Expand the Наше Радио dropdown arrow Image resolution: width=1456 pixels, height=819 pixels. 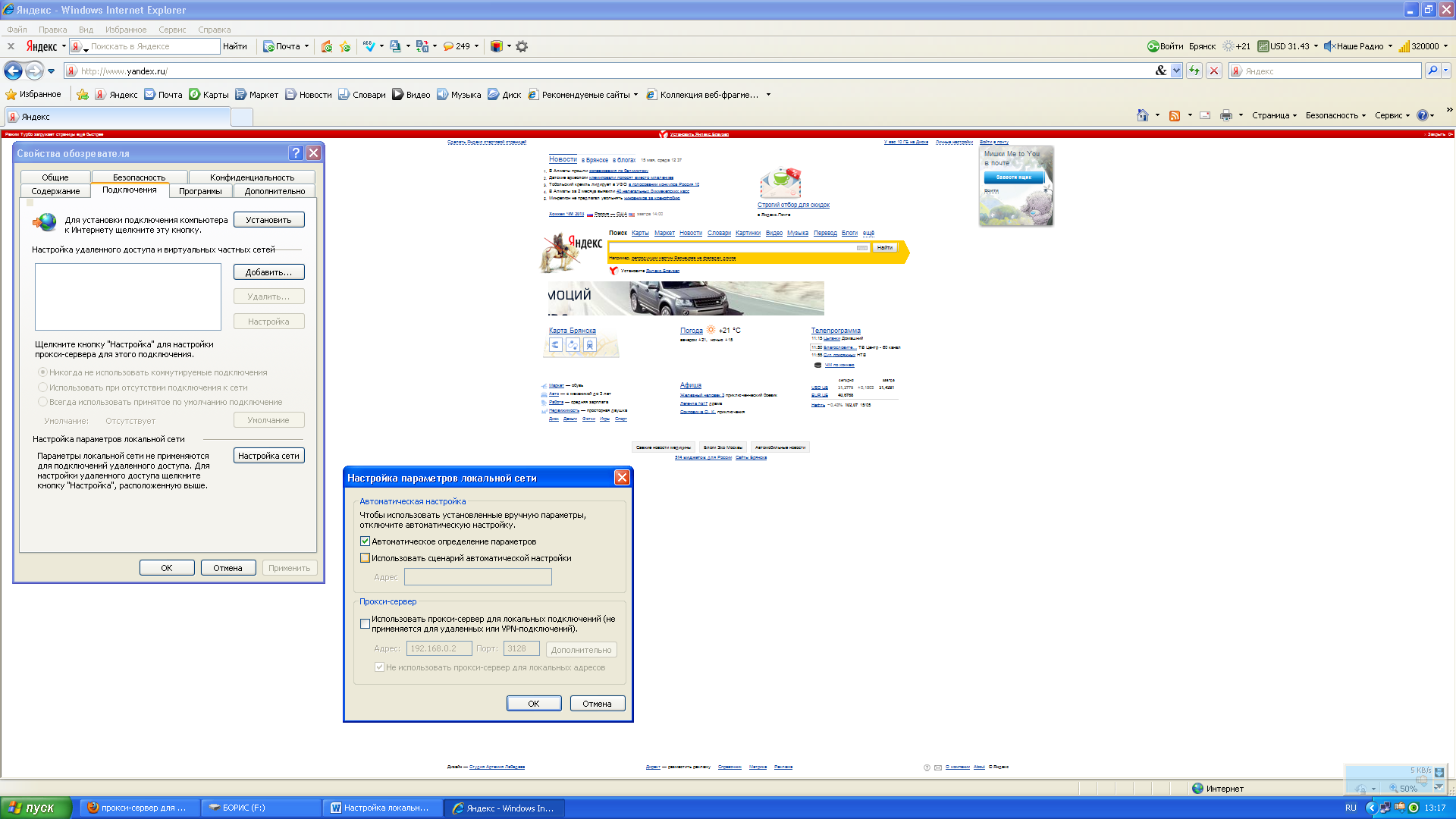[x=1390, y=46]
